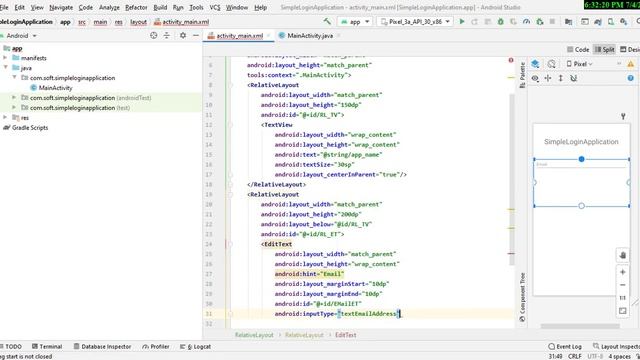Open the app run configuration dropdown
Screen dimensions: 640x360
354,22
